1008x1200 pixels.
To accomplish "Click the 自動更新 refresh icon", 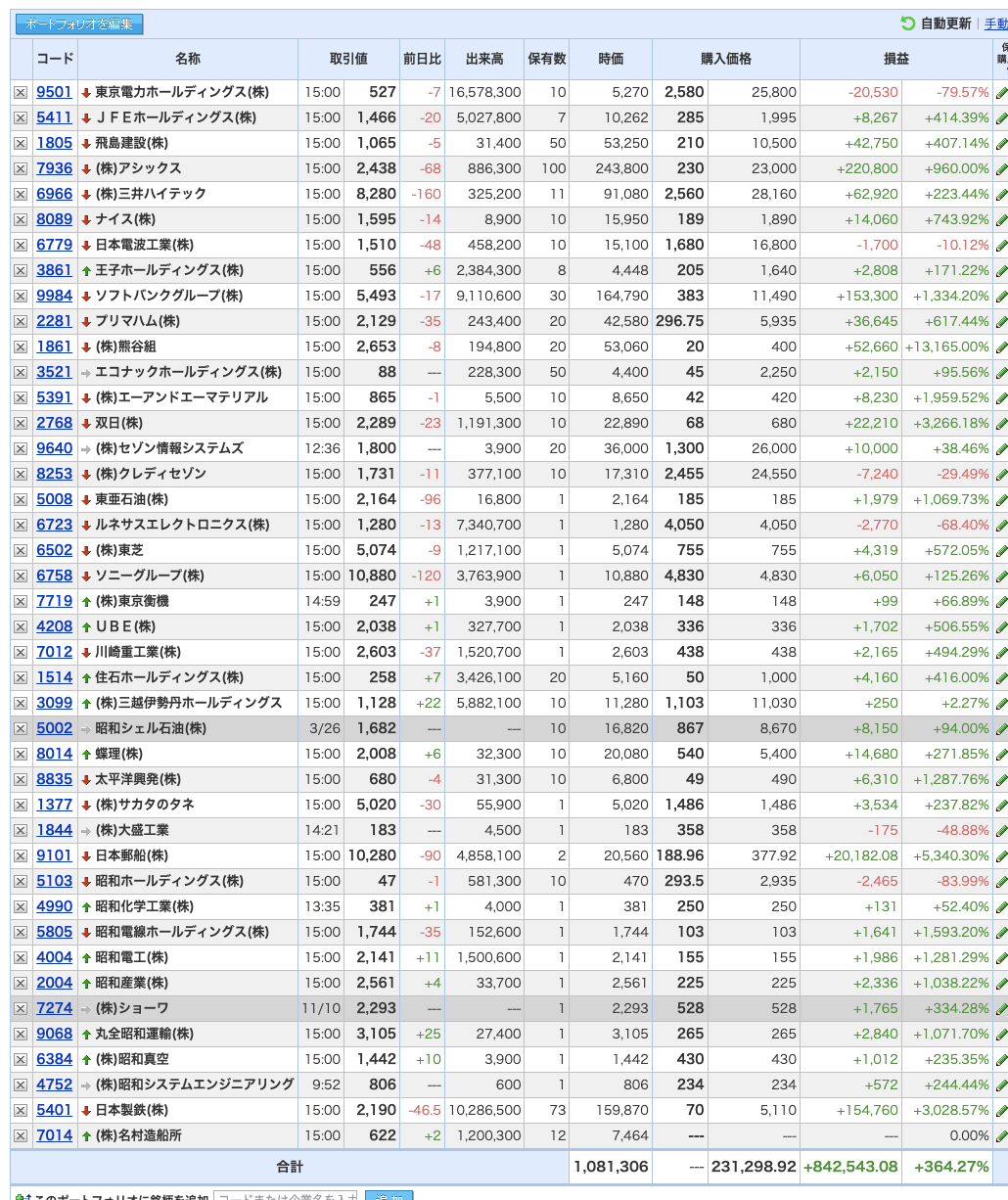I will [907, 23].
